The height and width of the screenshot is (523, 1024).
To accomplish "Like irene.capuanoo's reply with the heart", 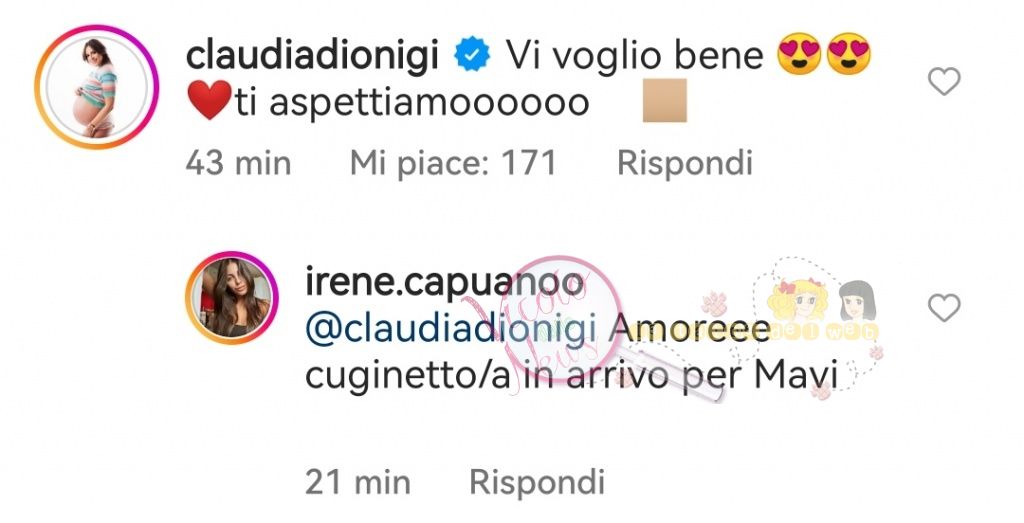I will (944, 308).
